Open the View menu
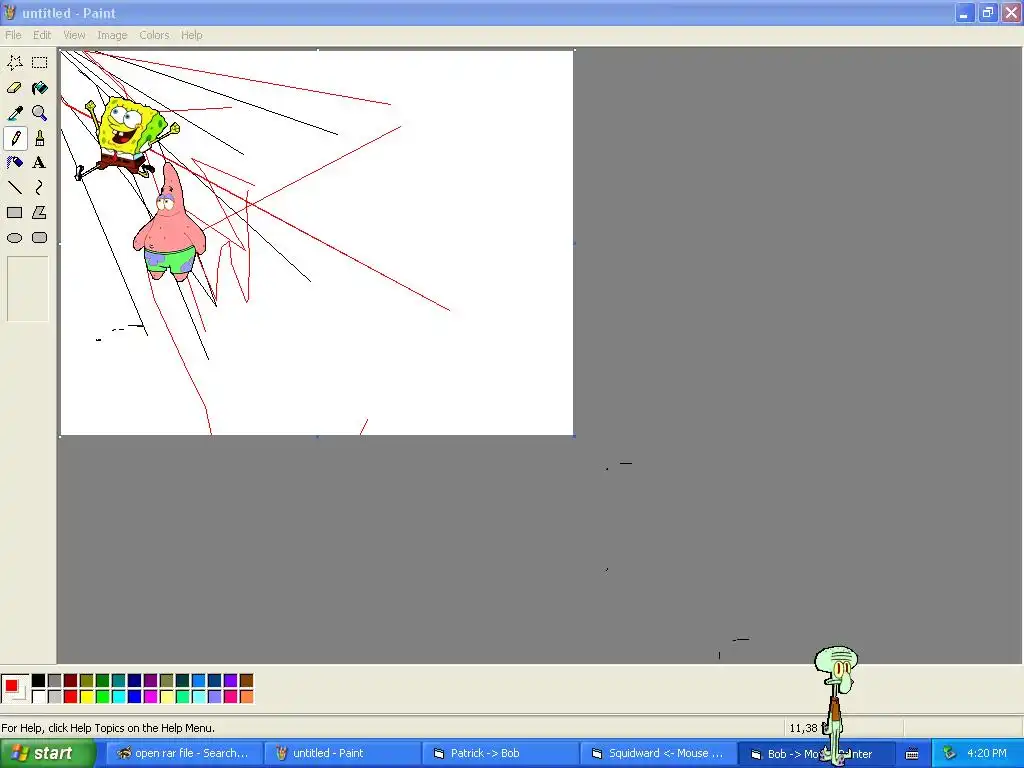Image resolution: width=1024 pixels, height=768 pixels. 74,35
